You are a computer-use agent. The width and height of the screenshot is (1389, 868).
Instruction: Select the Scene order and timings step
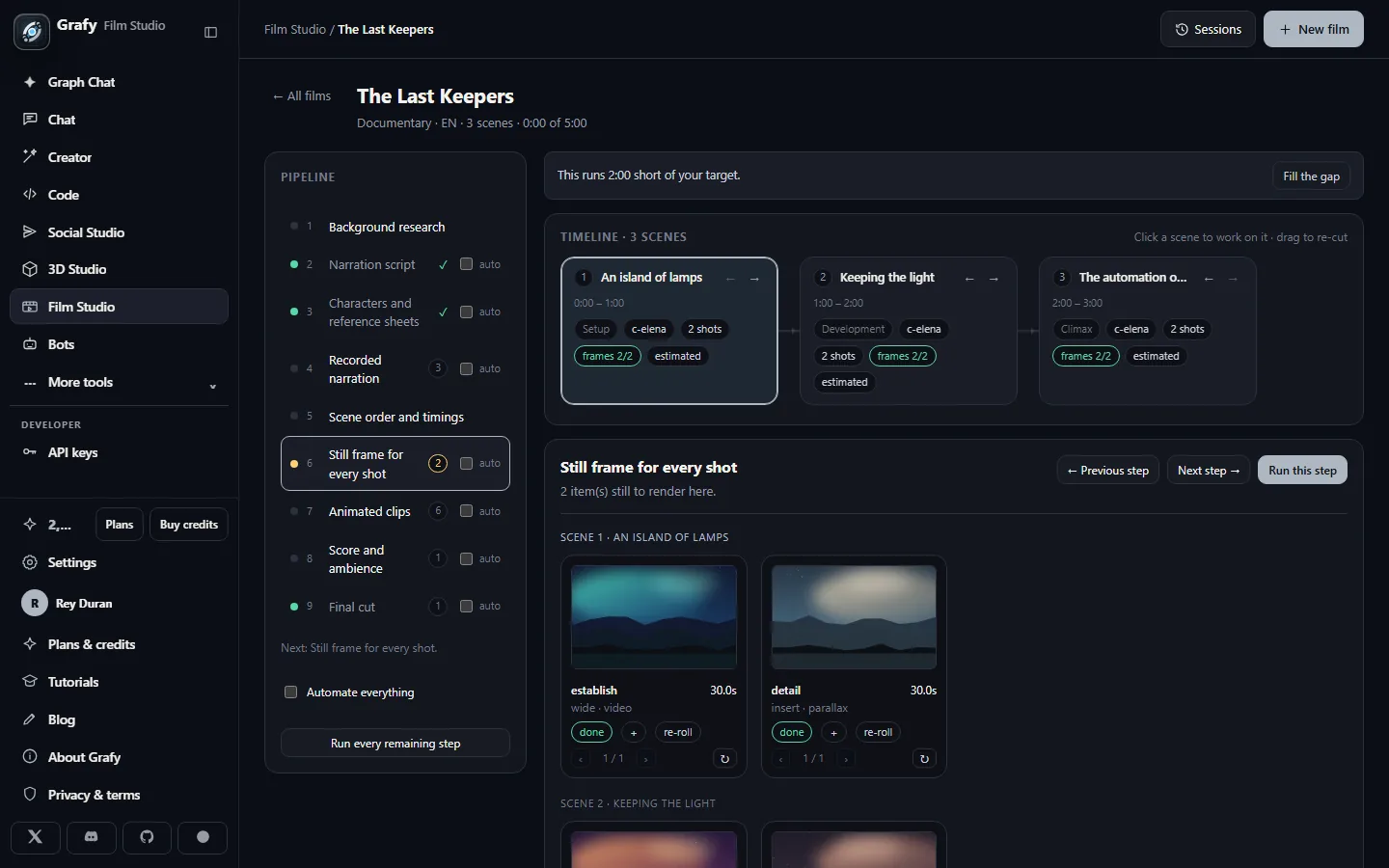pos(395,417)
